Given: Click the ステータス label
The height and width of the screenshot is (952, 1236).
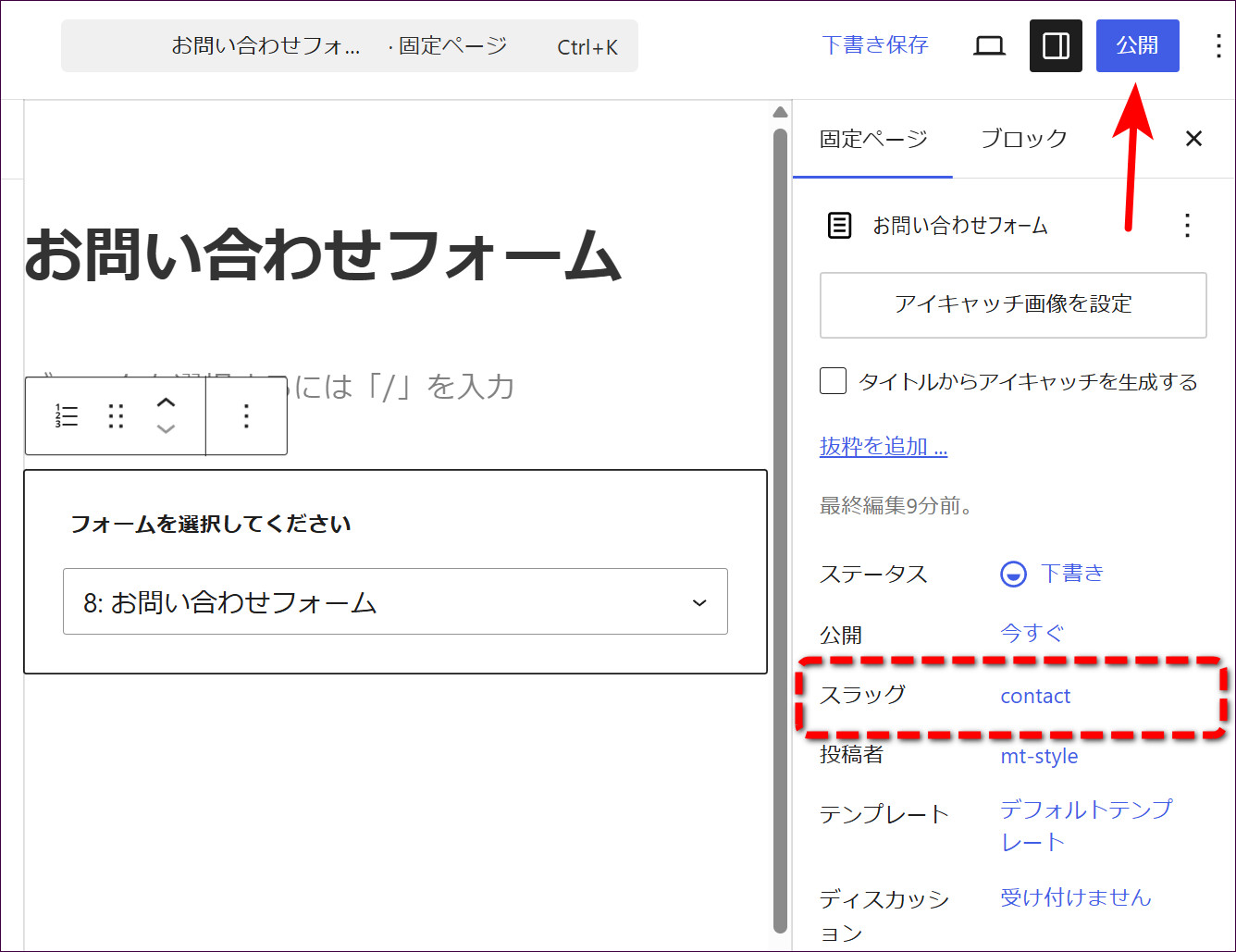Looking at the screenshot, I should (x=873, y=575).
